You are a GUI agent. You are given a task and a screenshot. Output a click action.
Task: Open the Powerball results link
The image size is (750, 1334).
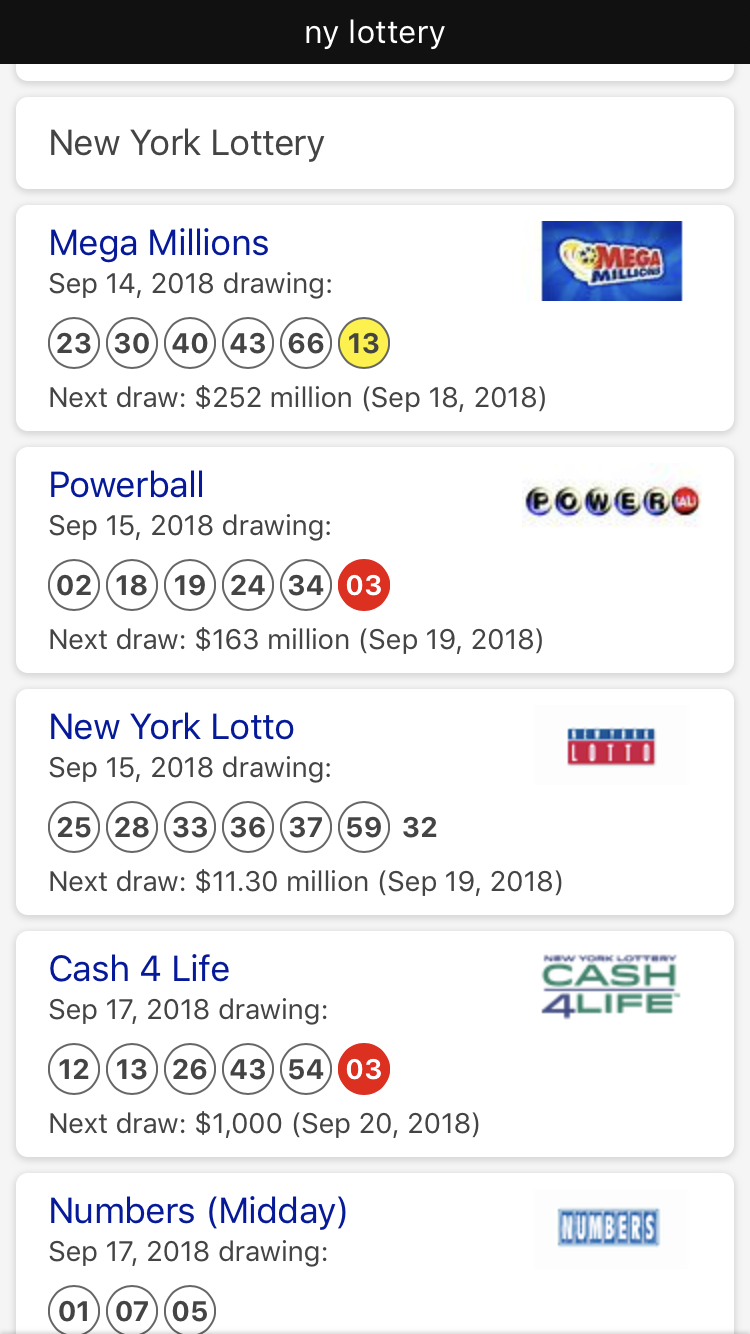[126, 485]
